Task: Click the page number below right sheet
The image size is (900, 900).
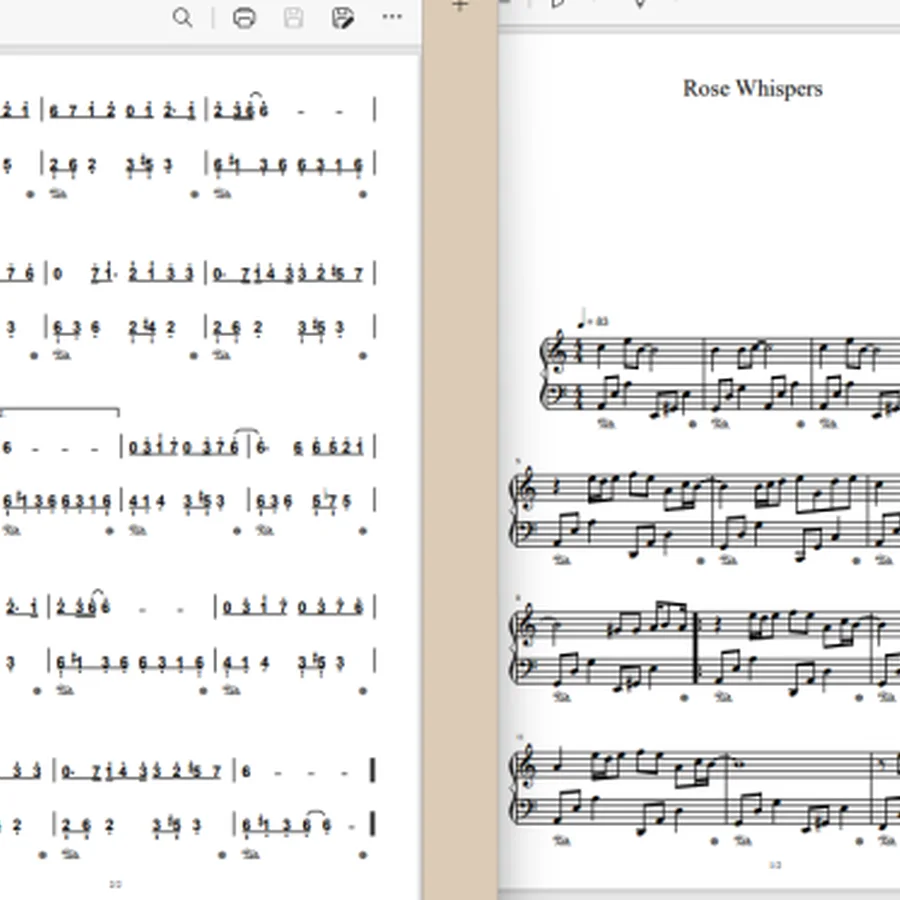Action: pos(775,865)
